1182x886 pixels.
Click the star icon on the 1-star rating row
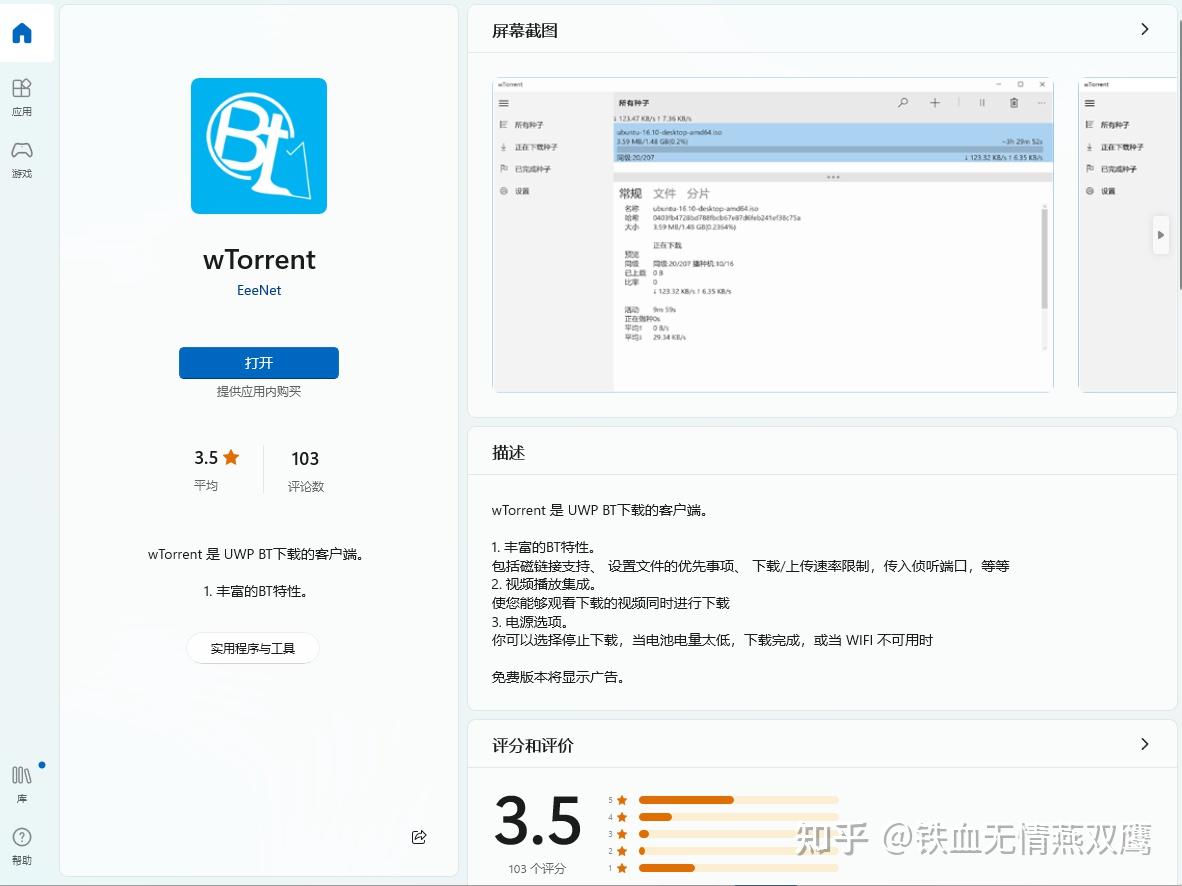pos(621,868)
